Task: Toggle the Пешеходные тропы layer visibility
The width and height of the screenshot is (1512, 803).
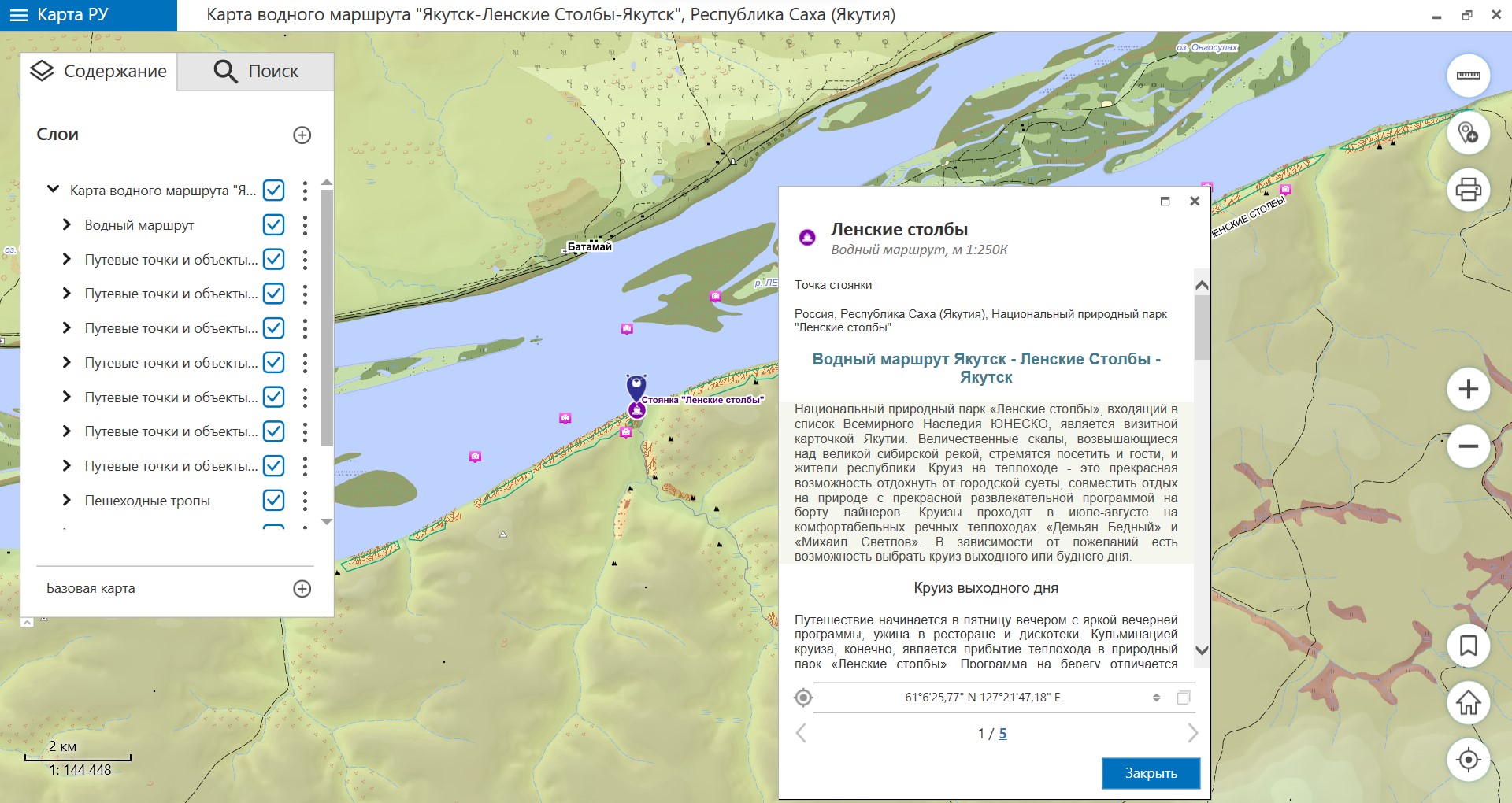Action: click(273, 501)
